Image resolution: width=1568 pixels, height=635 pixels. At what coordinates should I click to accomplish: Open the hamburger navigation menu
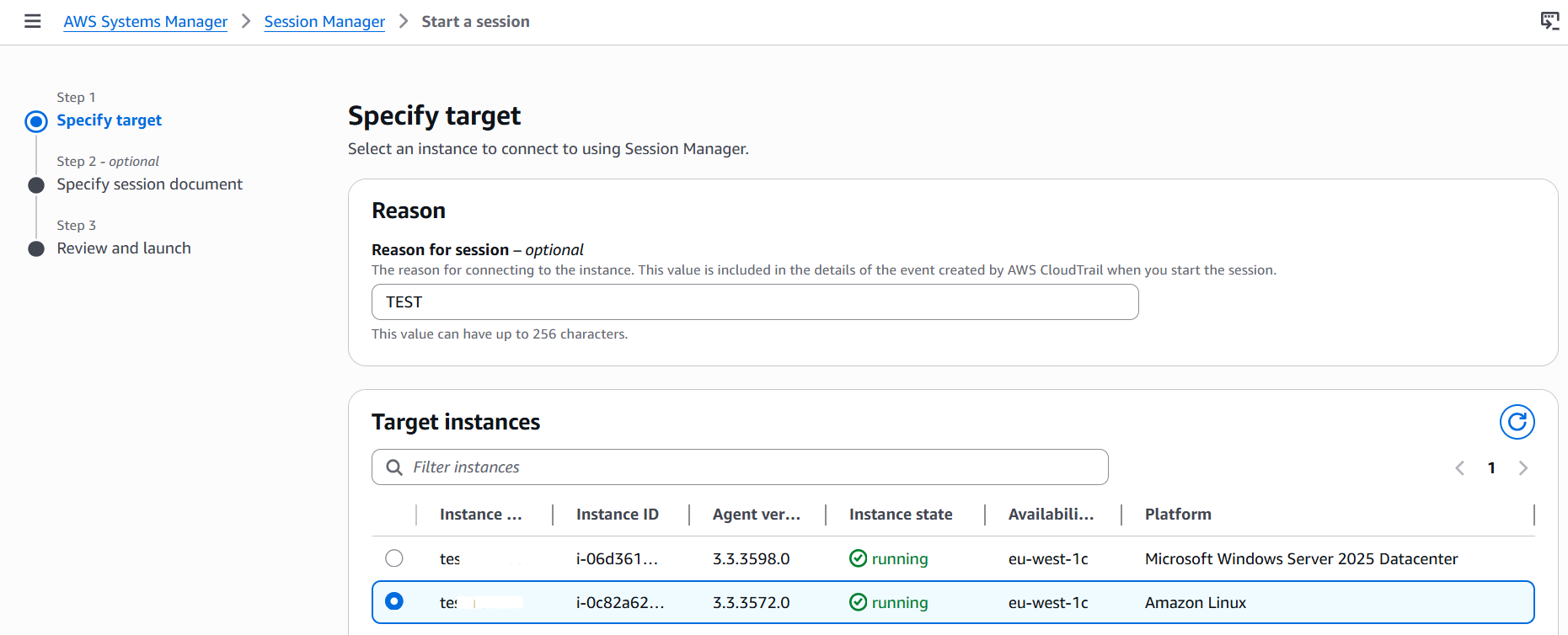(33, 21)
